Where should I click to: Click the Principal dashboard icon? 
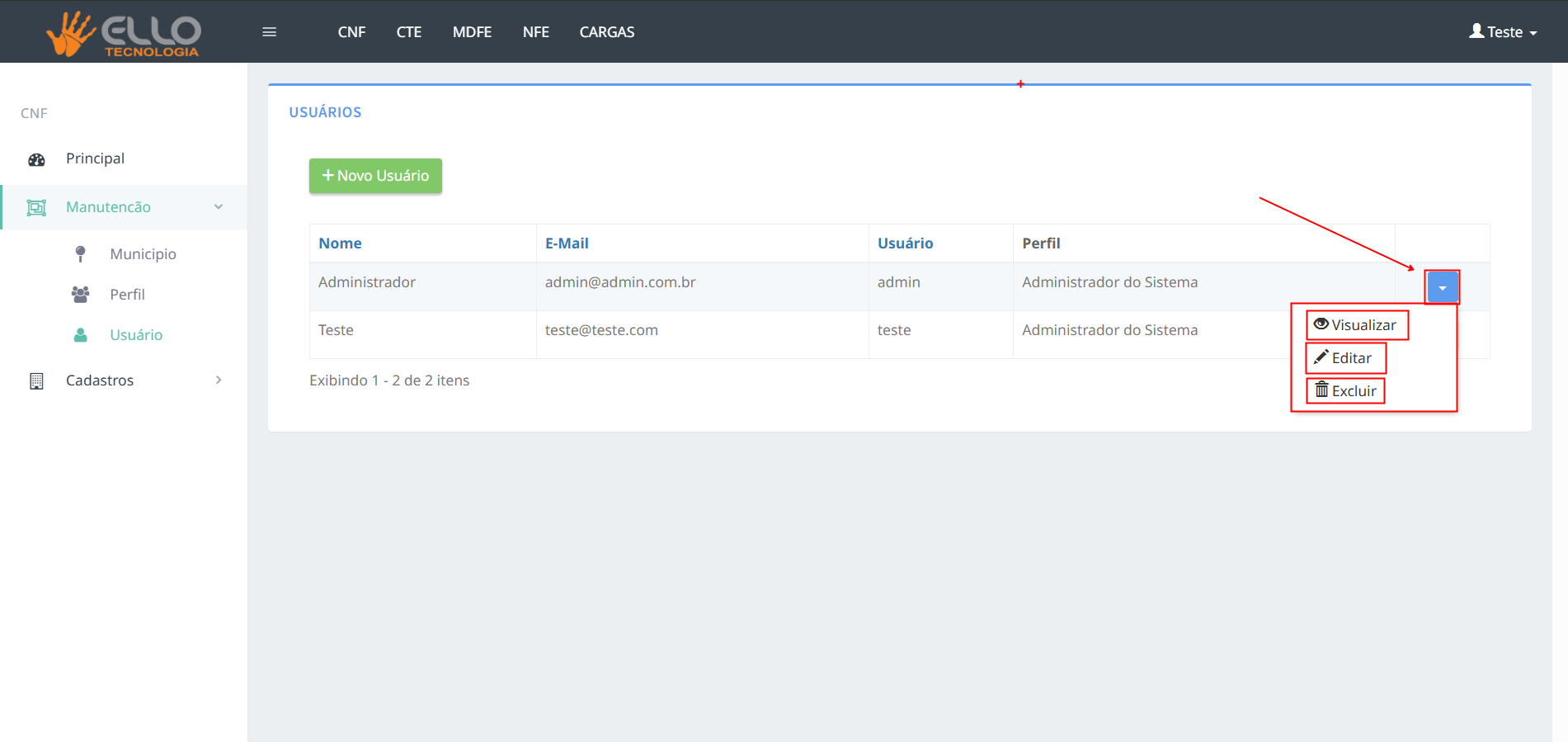click(36, 159)
